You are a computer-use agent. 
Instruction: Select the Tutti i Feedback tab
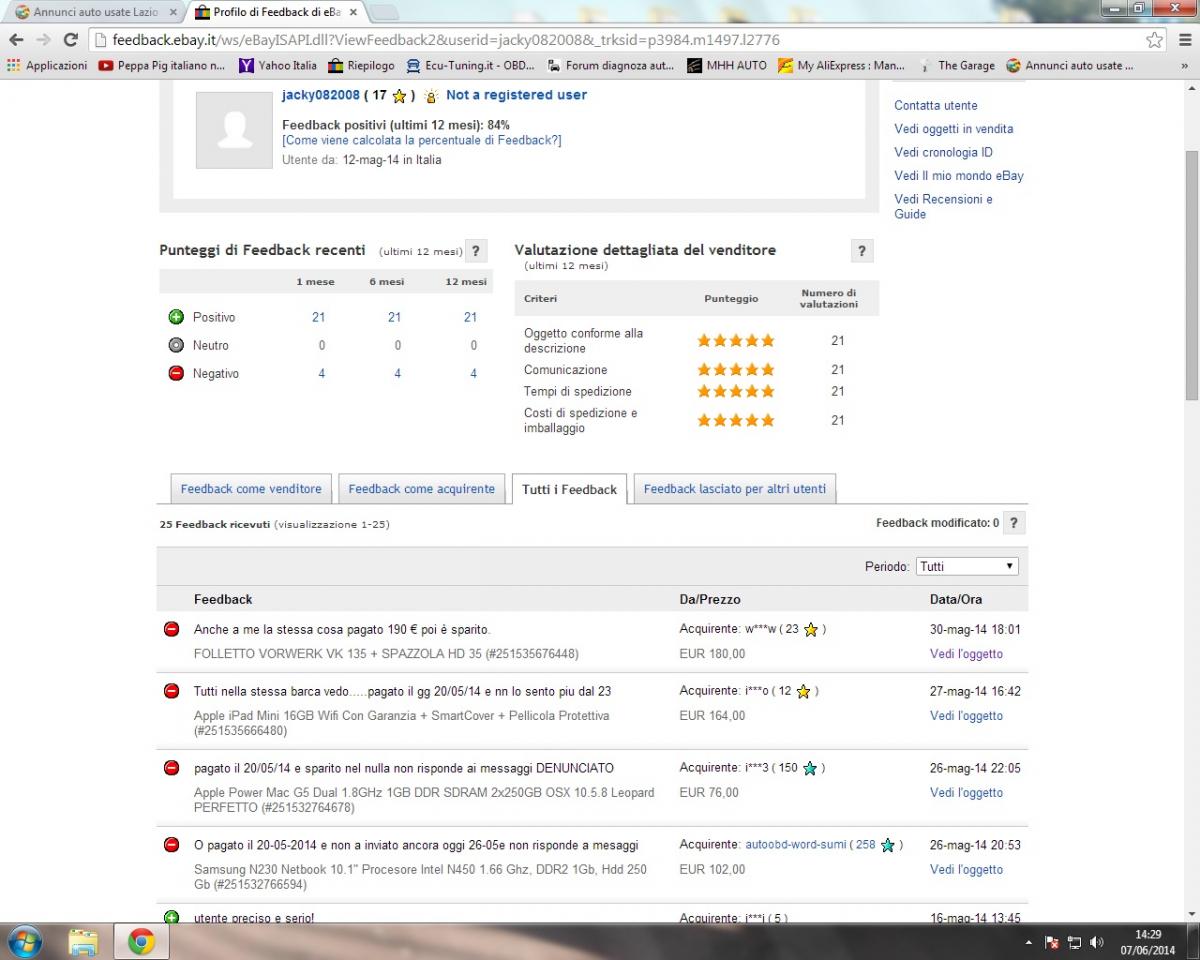[x=569, y=489]
